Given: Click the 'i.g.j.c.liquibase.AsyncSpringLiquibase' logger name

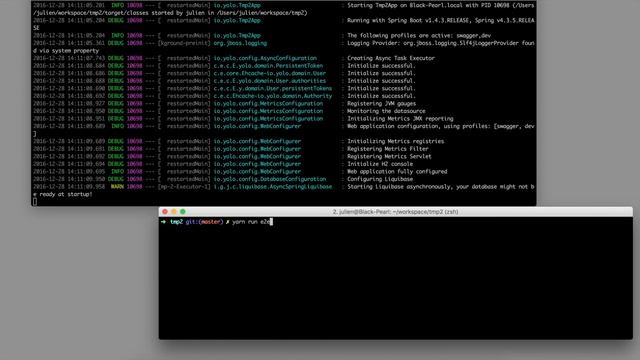Looking at the screenshot, I should pyautogui.click(x=273, y=187).
